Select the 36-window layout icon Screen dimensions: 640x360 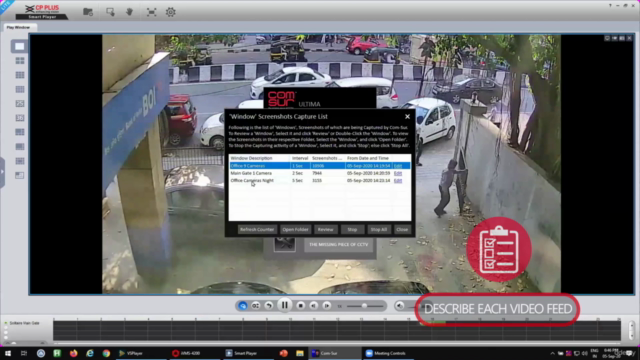pos(20,118)
